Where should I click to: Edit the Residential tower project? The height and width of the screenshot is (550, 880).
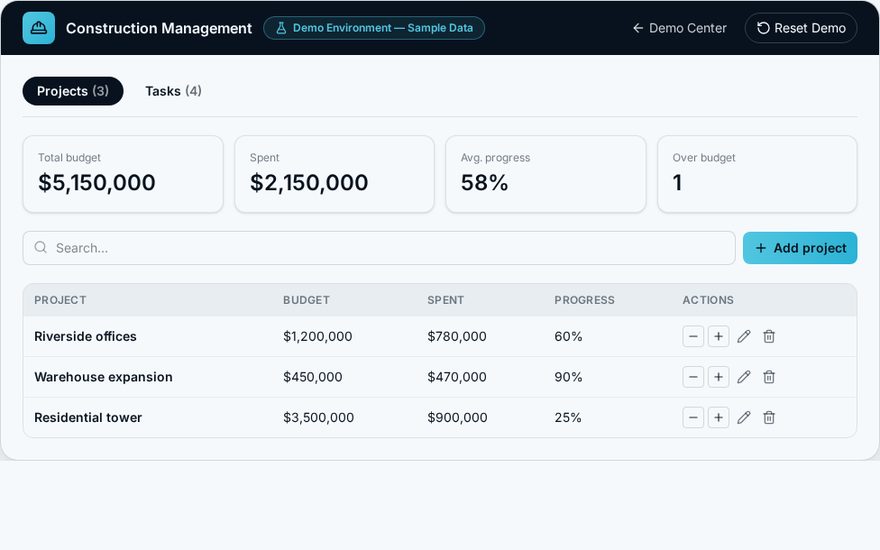pyautogui.click(x=744, y=418)
